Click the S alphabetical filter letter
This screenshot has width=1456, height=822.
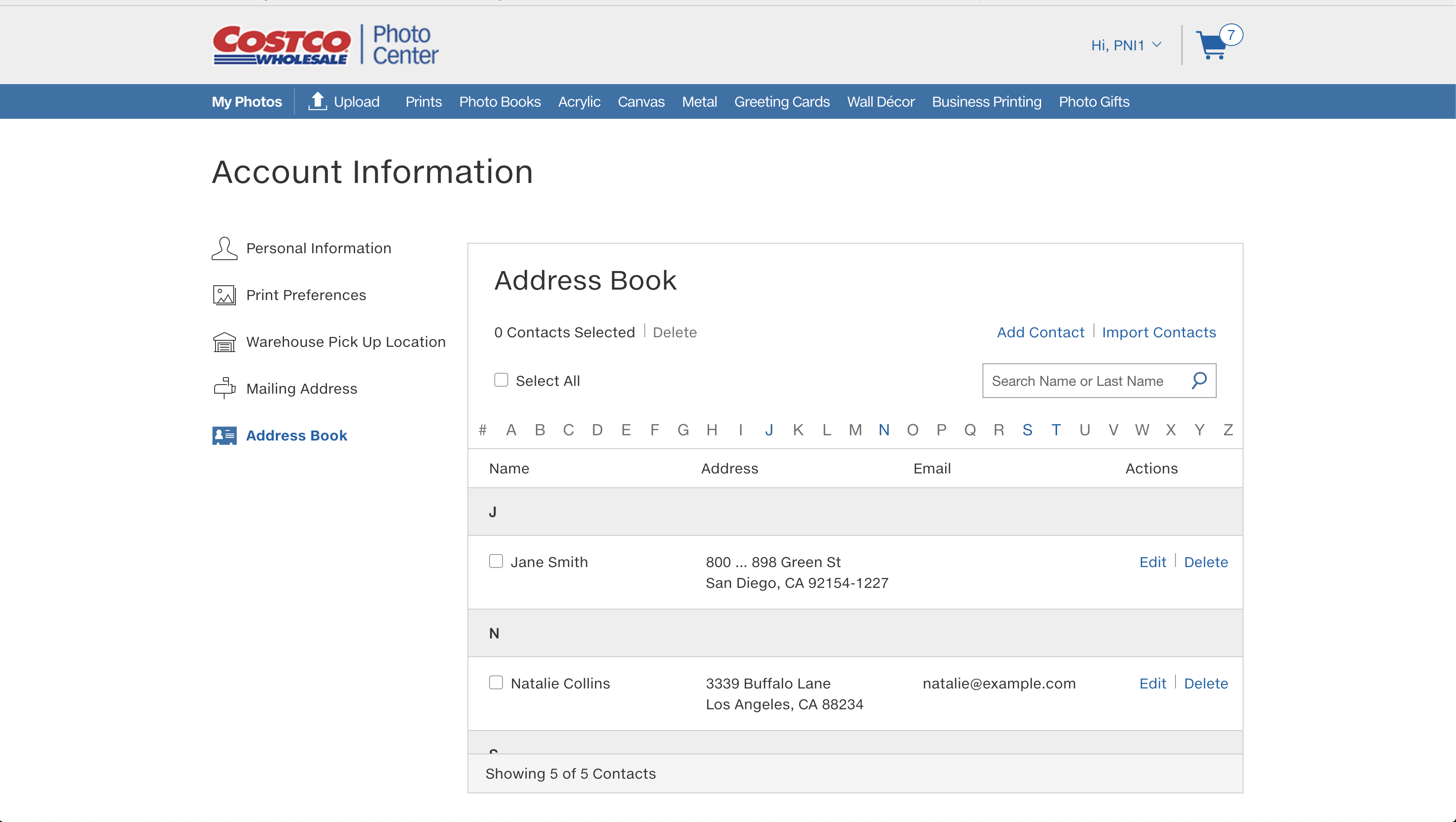(1027, 430)
